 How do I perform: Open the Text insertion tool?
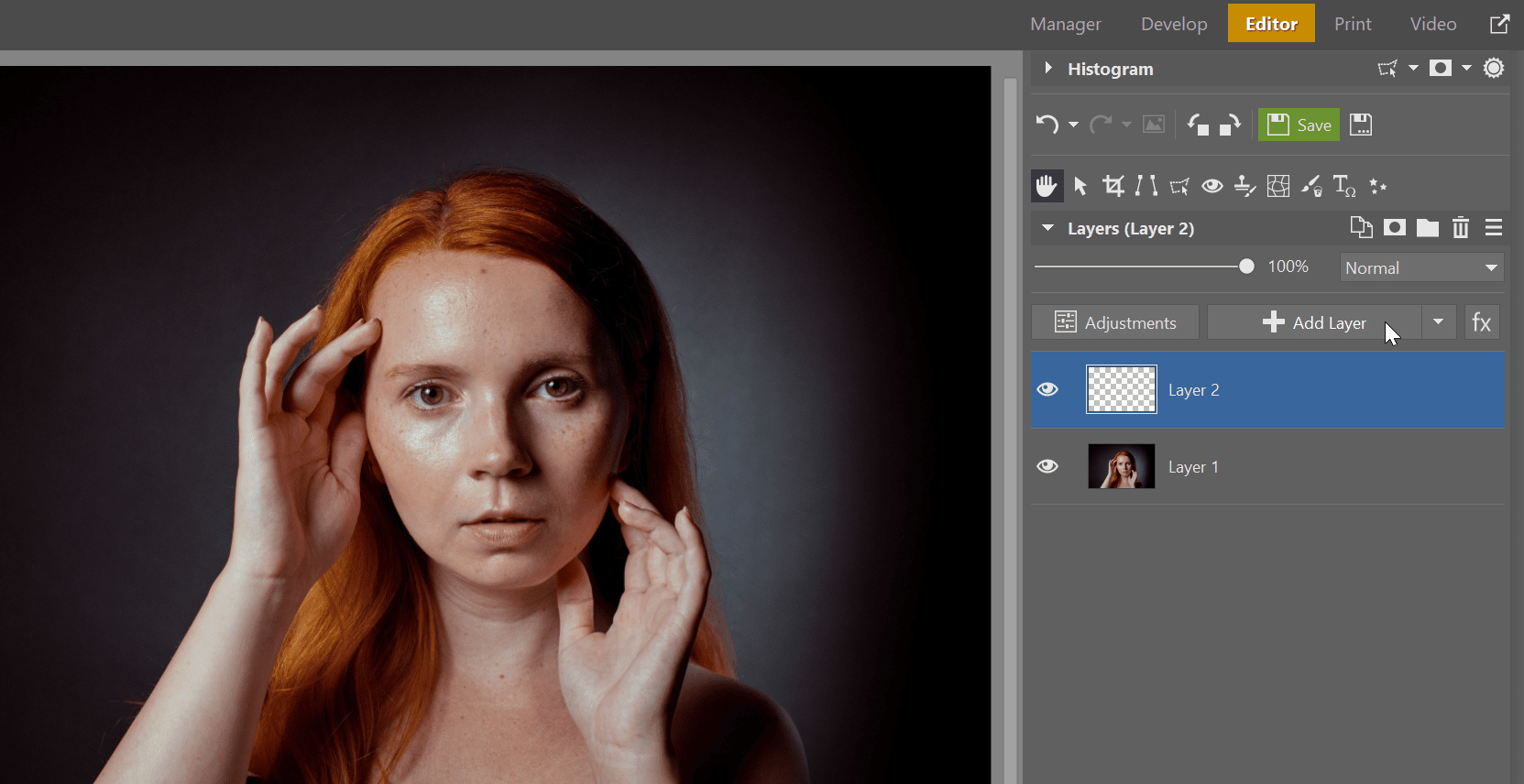pos(1344,186)
